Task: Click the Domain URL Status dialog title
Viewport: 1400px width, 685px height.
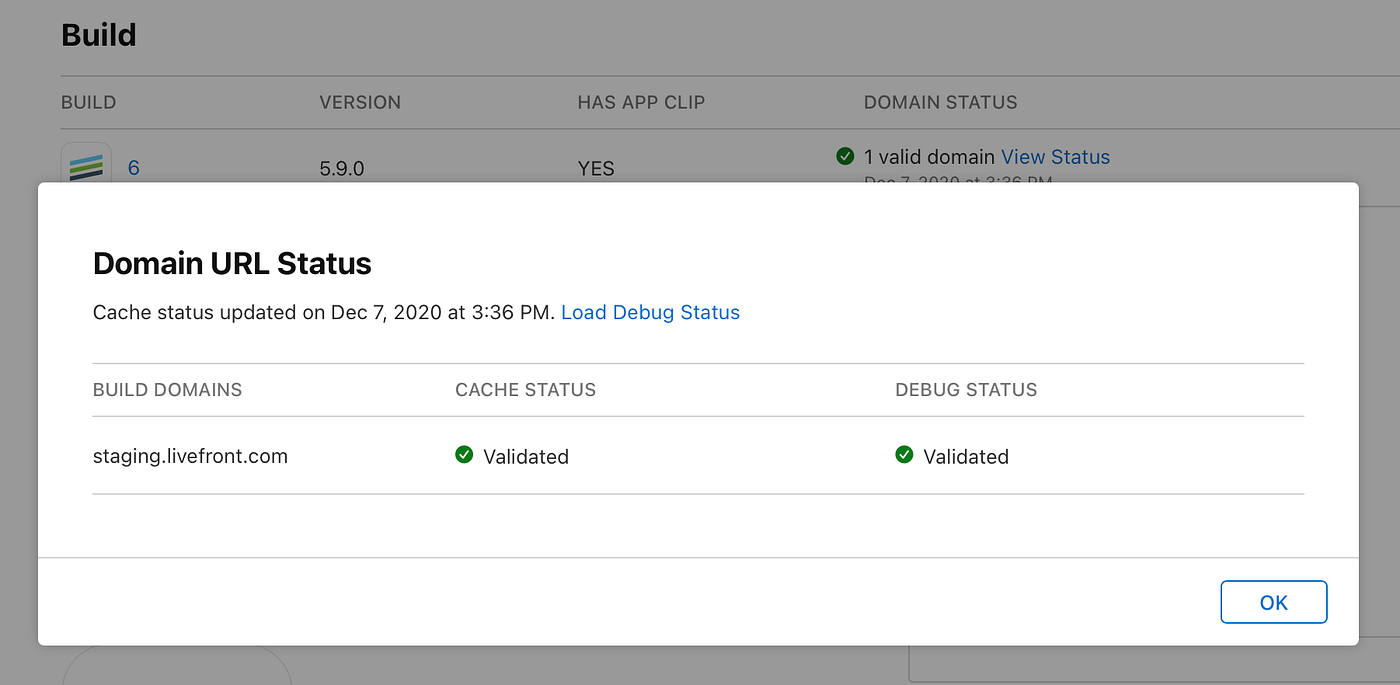Action: pyautogui.click(x=232, y=263)
